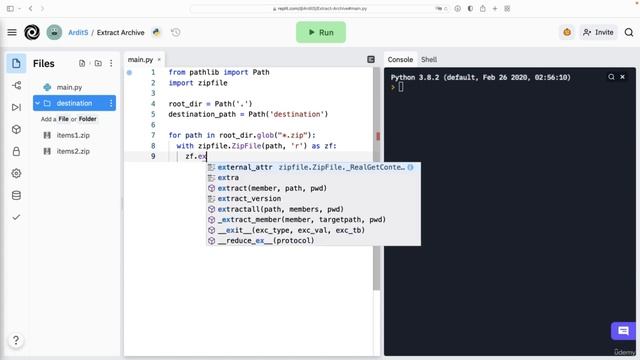Image resolution: width=640 pixels, height=360 pixels.
Task: Click the Python language badge icon
Action: (x=157, y=32)
